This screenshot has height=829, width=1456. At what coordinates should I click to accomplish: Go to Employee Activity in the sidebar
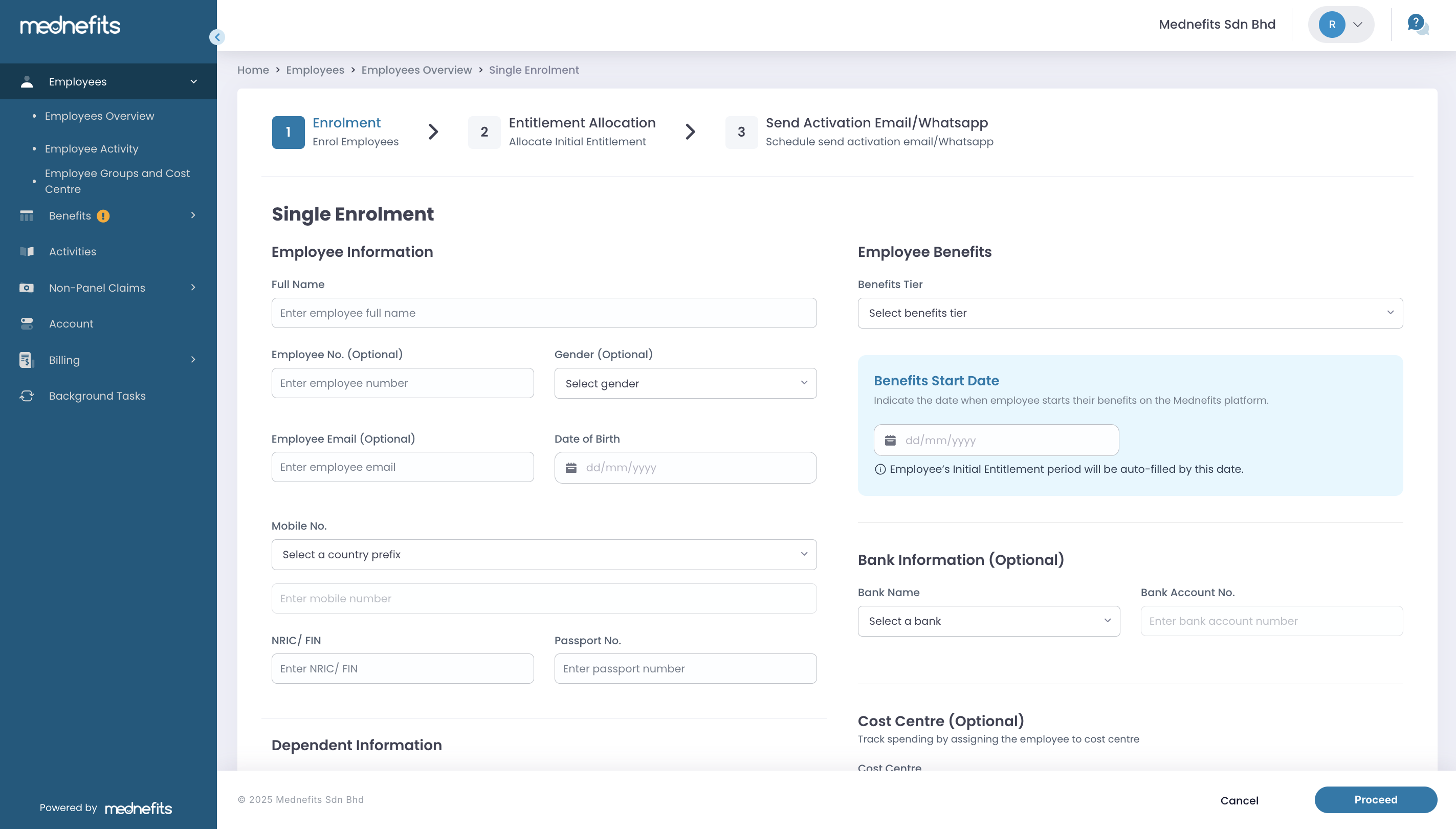coord(92,148)
